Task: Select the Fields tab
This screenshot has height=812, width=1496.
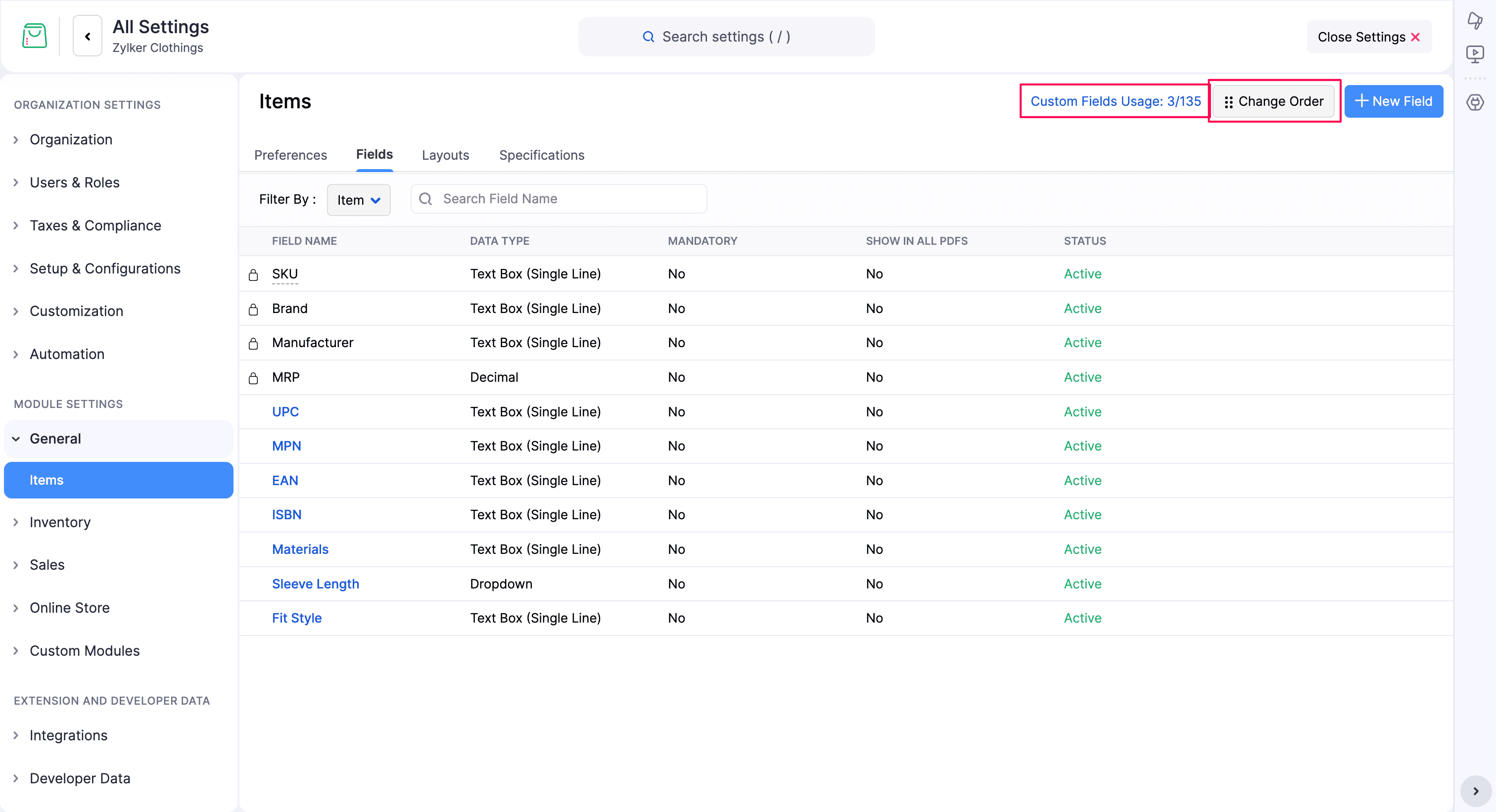Action: point(374,154)
